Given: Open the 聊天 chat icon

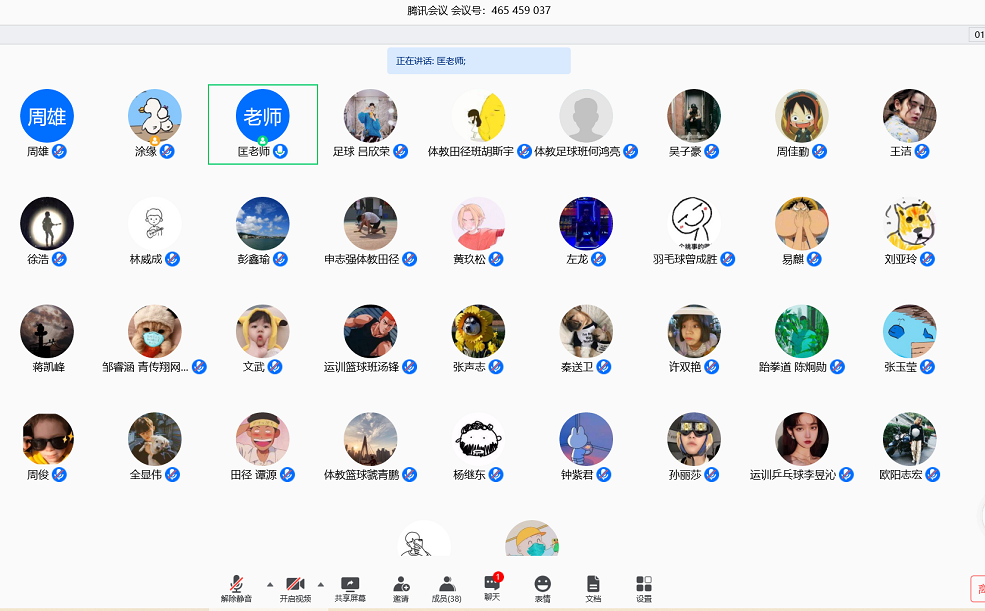Looking at the screenshot, I should point(491,586).
